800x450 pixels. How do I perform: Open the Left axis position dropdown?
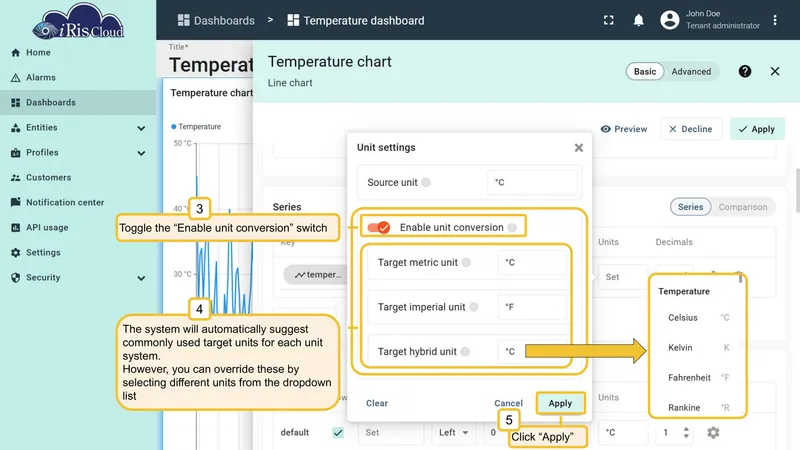point(453,433)
